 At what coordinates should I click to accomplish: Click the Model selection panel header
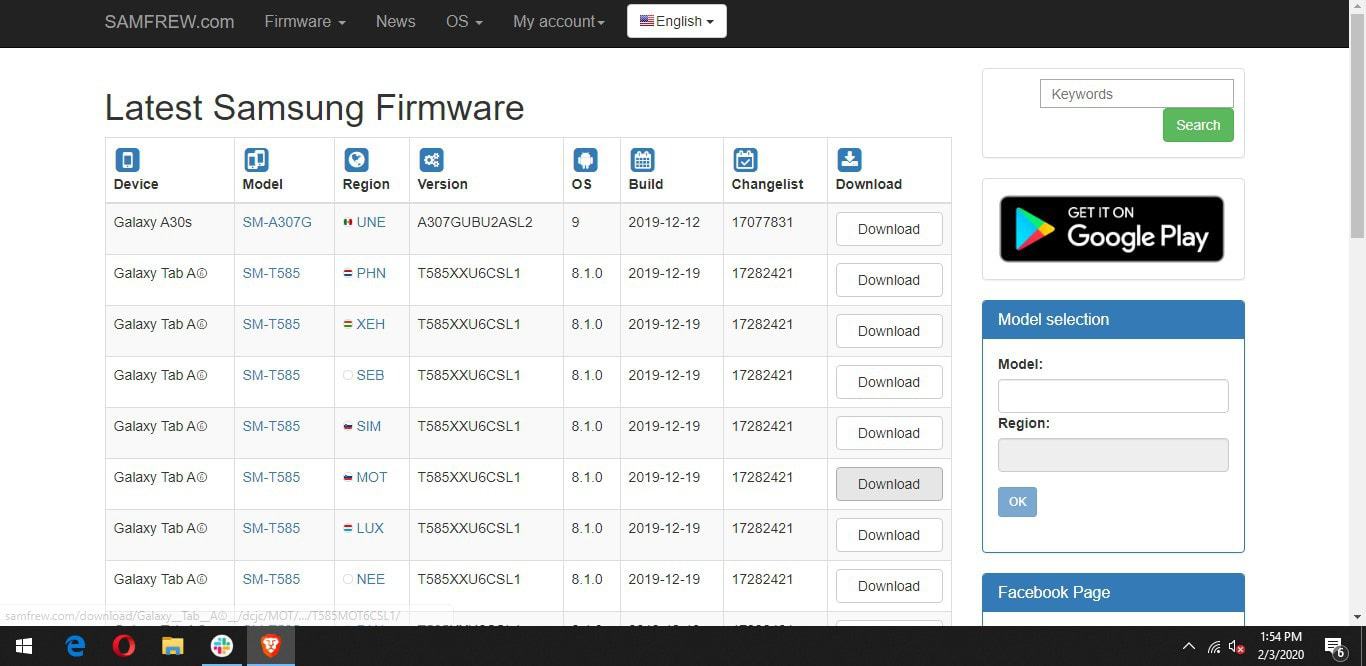(x=1113, y=319)
